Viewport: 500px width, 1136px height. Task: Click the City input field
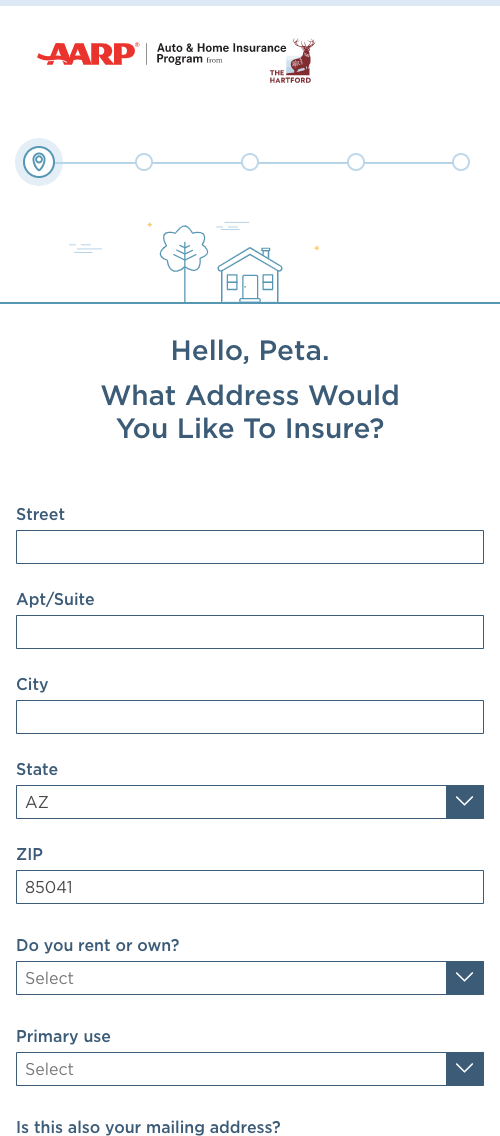pos(250,717)
